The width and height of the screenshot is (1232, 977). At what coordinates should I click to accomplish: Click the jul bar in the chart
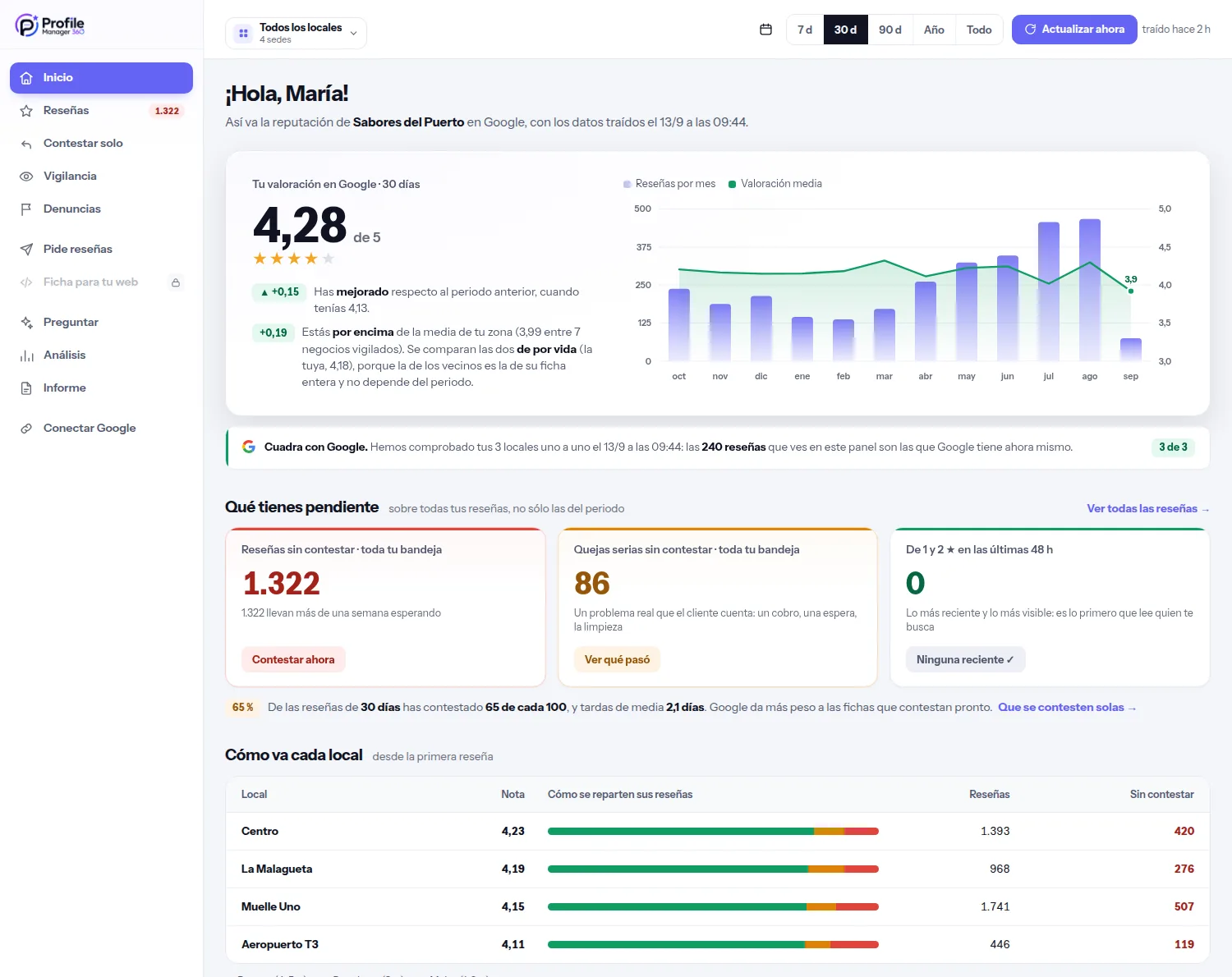point(1049,291)
